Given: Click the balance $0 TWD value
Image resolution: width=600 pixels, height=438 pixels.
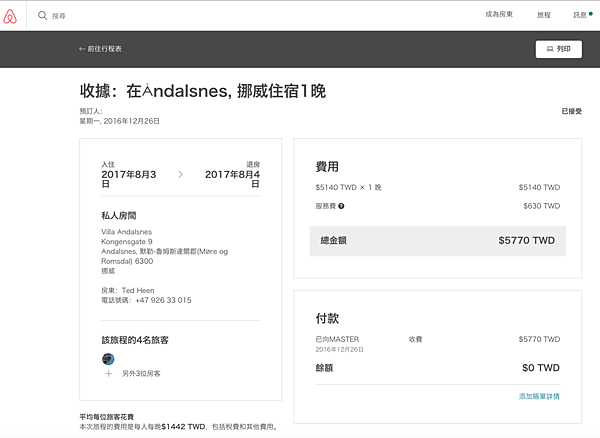Looking at the screenshot, I should tap(541, 368).
